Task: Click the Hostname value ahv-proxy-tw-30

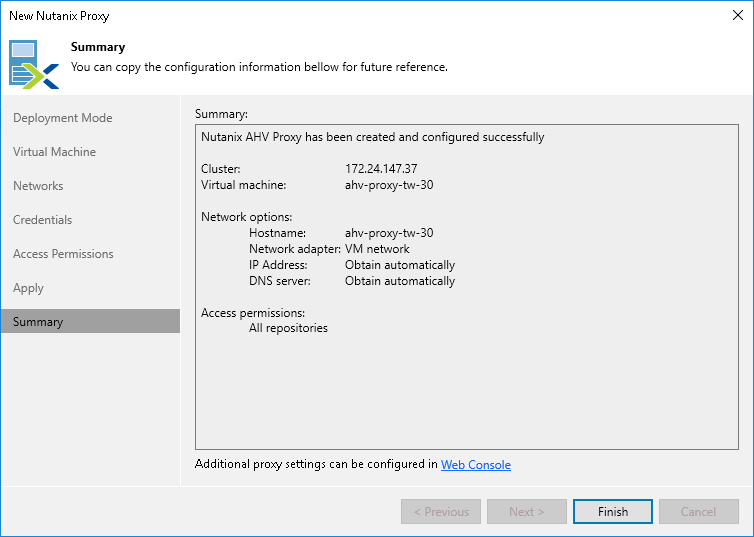Action: point(389,233)
